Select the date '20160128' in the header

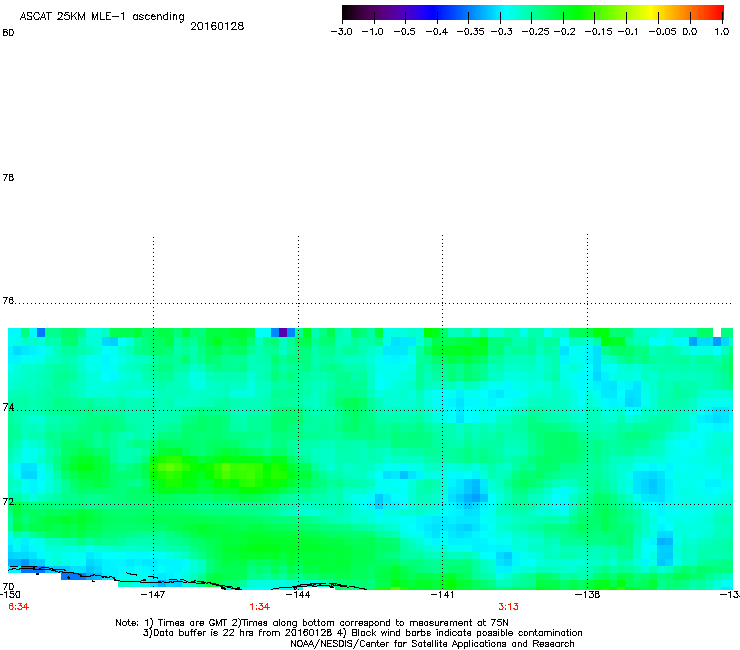tap(217, 26)
